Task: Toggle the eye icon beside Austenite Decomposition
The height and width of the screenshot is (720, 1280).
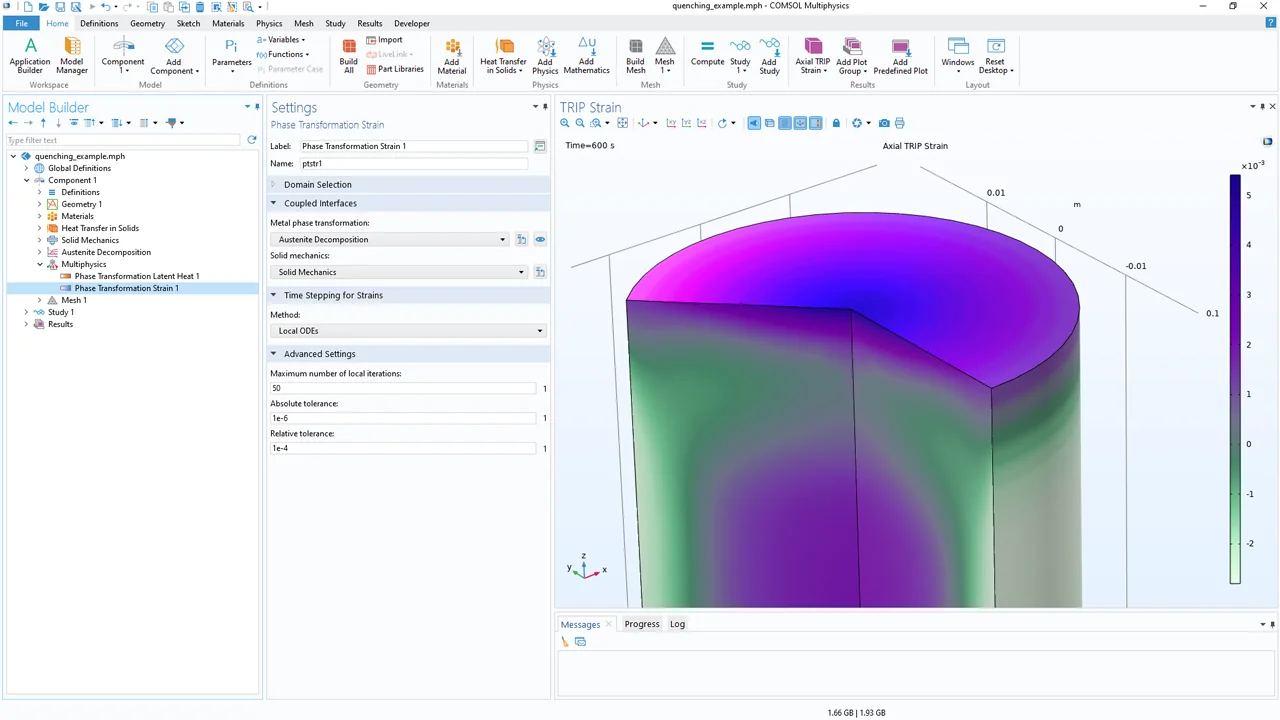Action: pyautogui.click(x=540, y=240)
